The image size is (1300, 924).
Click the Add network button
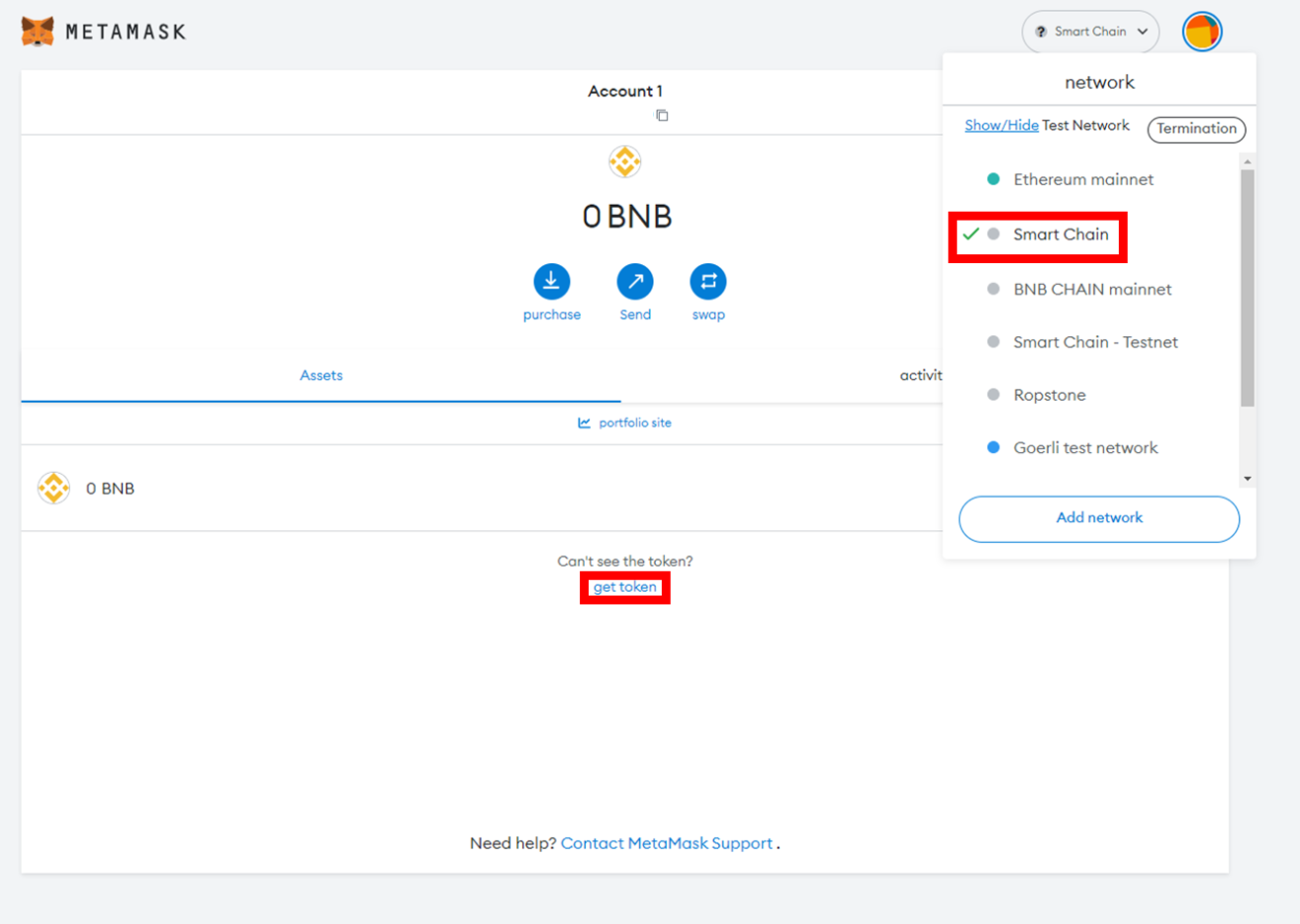pyautogui.click(x=1098, y=518)
